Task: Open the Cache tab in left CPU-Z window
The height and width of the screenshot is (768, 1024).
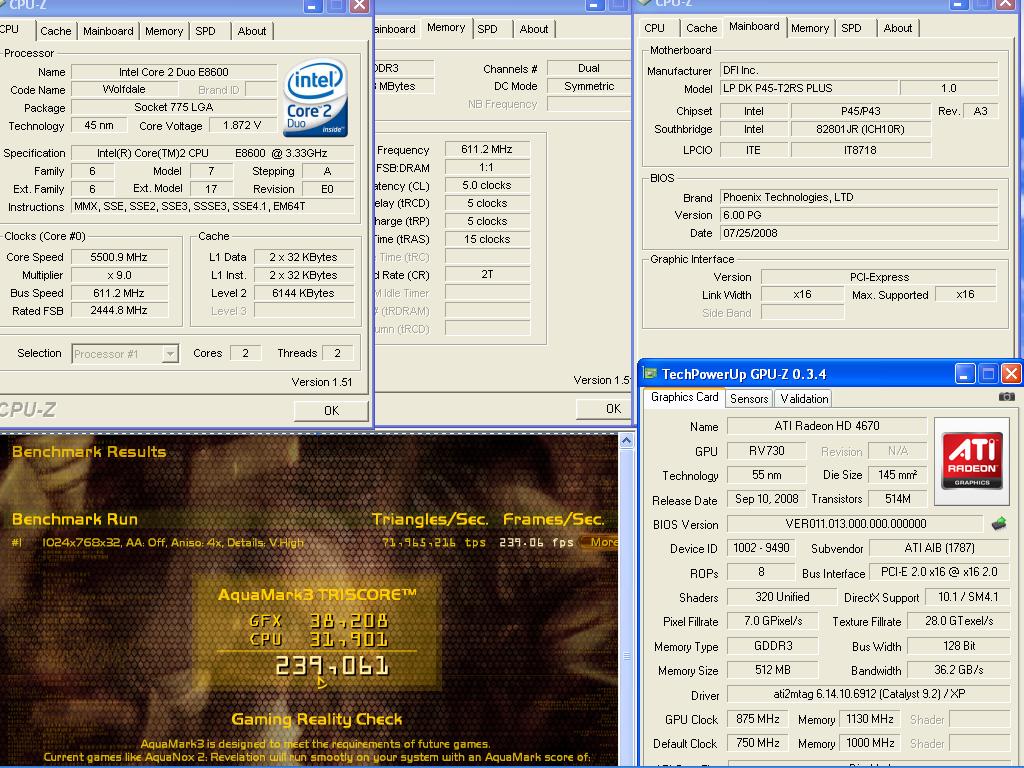Action: click(56, 31)
